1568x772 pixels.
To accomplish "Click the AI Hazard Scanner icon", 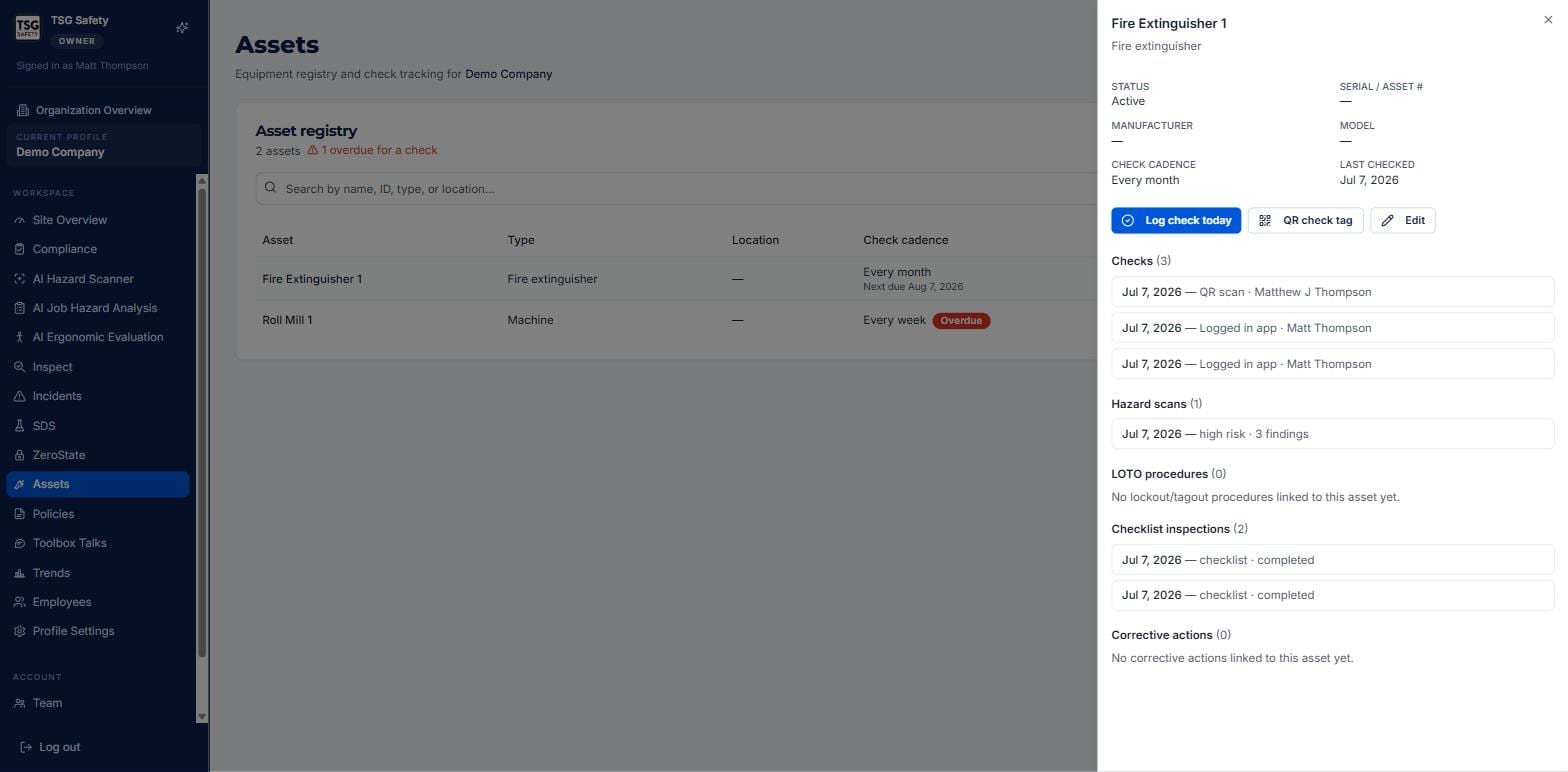I will click(19, 279).
